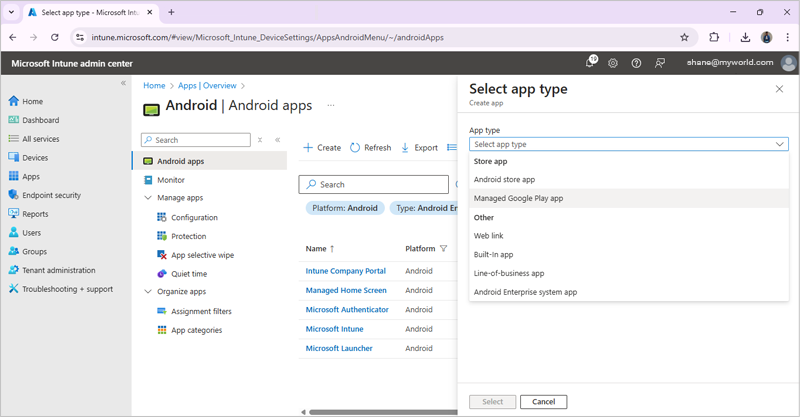Open the Select app type dropdown
Screen dimensions: 800x417
[x=628, y=144]
